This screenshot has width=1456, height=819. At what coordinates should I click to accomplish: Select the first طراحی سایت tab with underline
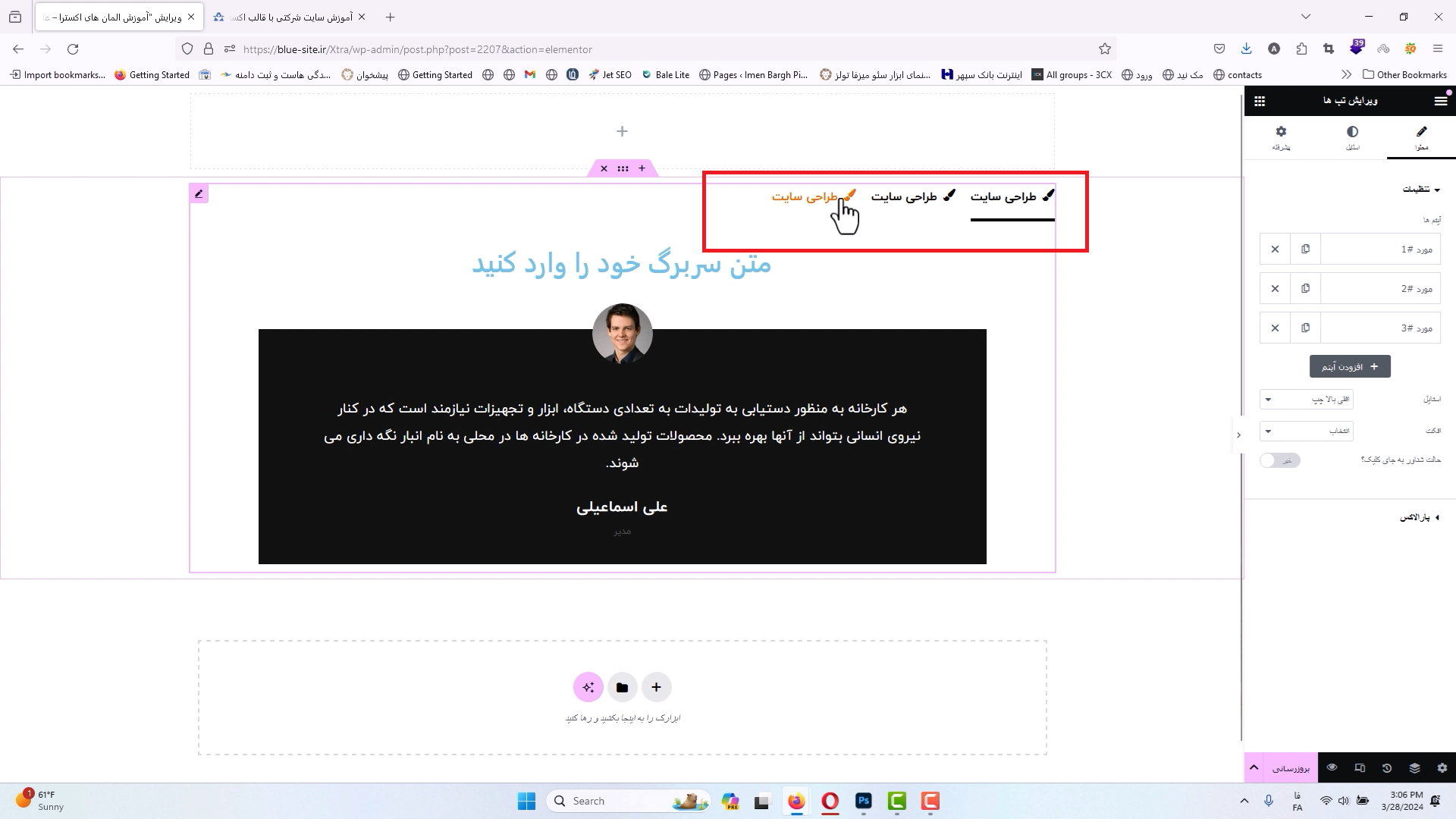[1012, 197]
